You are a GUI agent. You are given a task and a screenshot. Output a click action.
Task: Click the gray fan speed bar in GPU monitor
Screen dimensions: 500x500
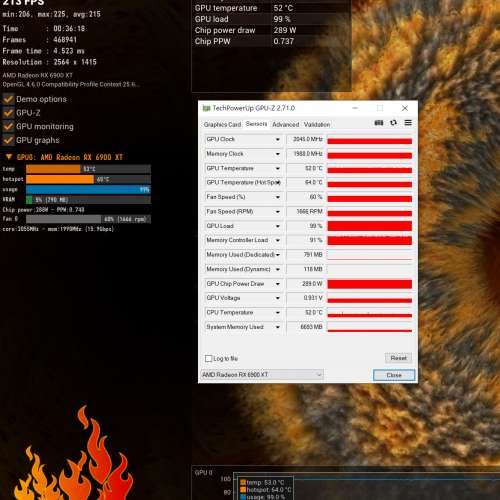[63, 219]
